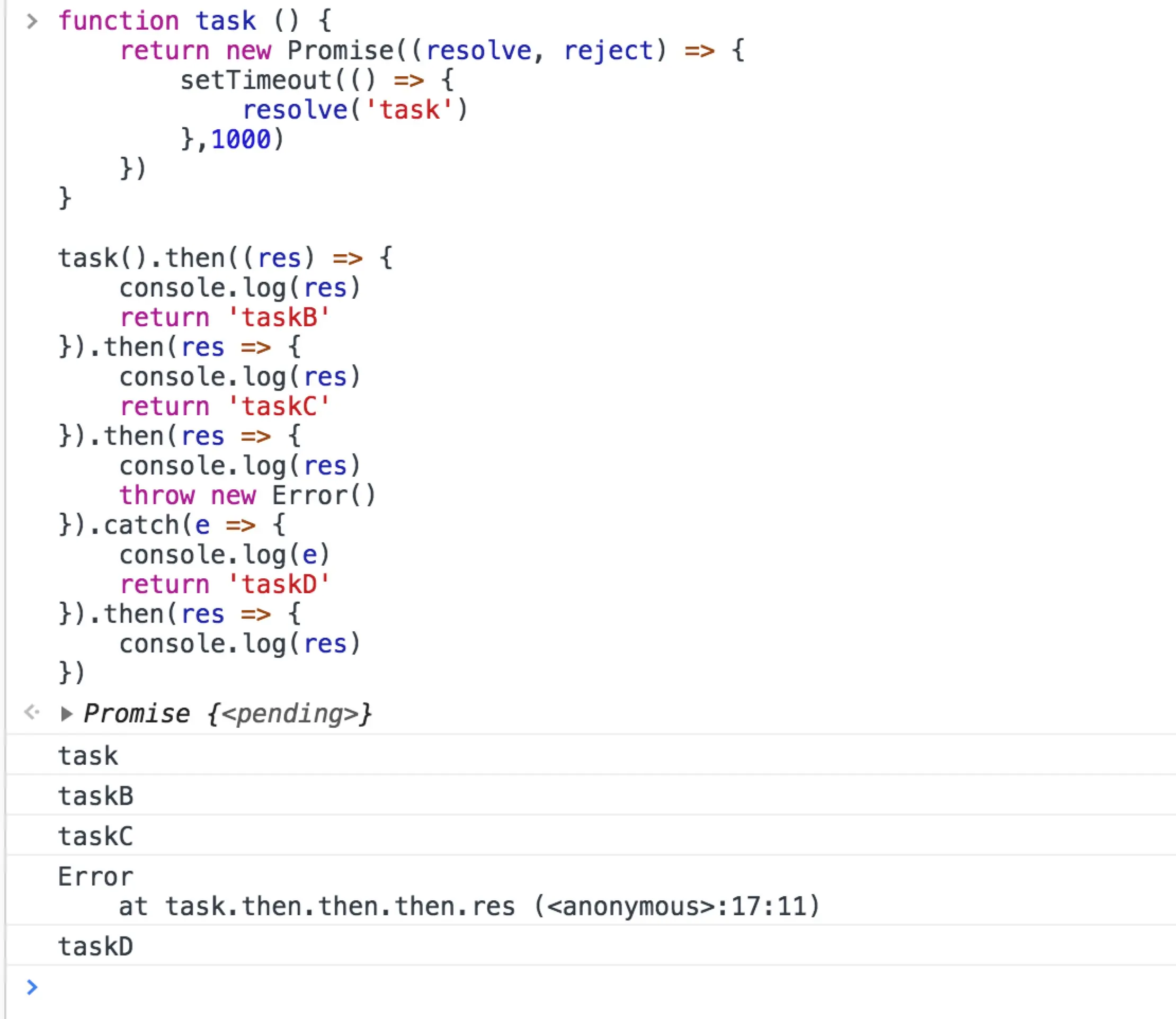This screenshot has width=1176, height=1019.
Task: Click the return-value arrow before Promise
Action: tap(32, 712)
